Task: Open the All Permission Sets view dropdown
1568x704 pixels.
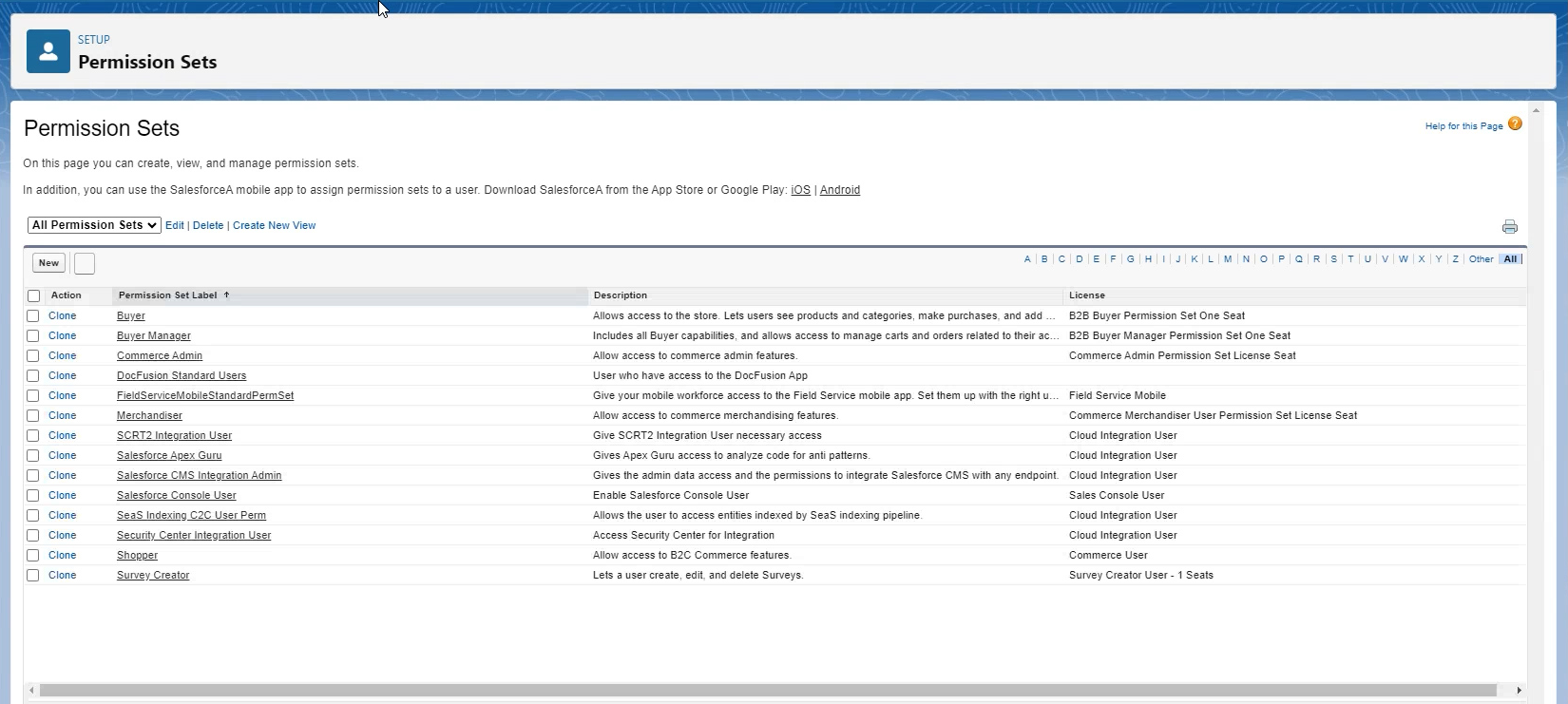Action: pyautogui.click(x=94, y=225)
